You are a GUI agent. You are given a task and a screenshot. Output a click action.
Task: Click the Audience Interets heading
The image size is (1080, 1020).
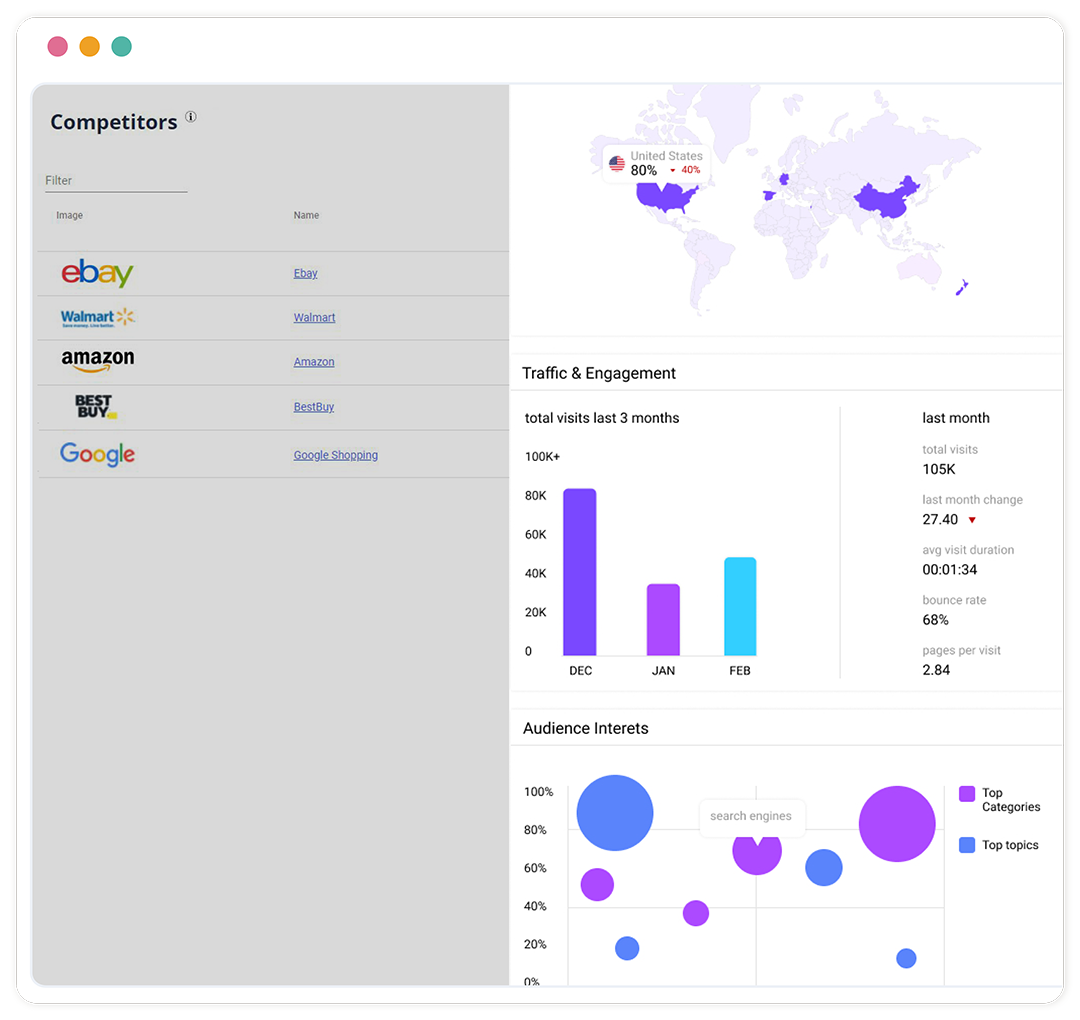[x=585, y=729]
